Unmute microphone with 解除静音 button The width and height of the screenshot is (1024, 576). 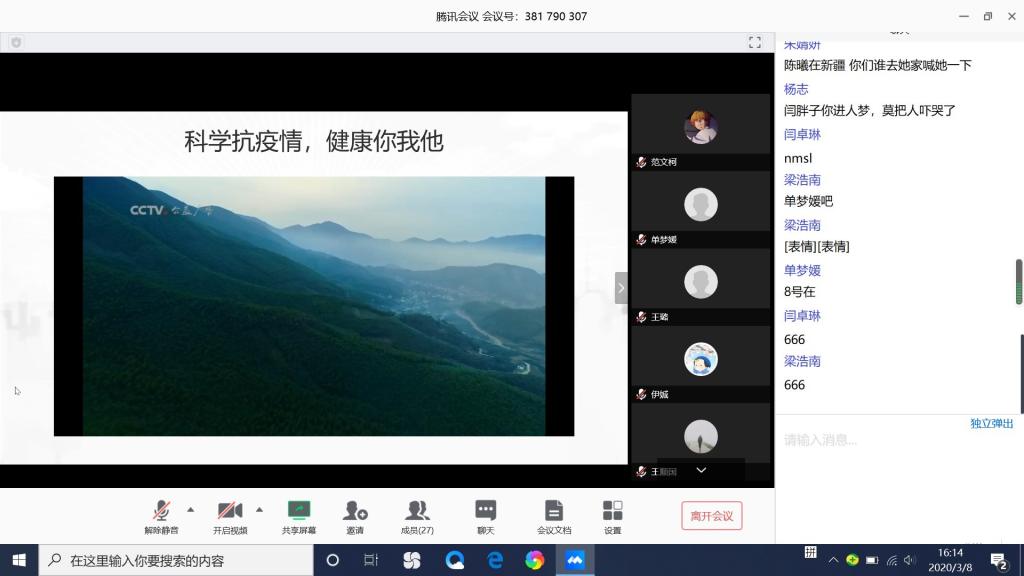point(161,515)
